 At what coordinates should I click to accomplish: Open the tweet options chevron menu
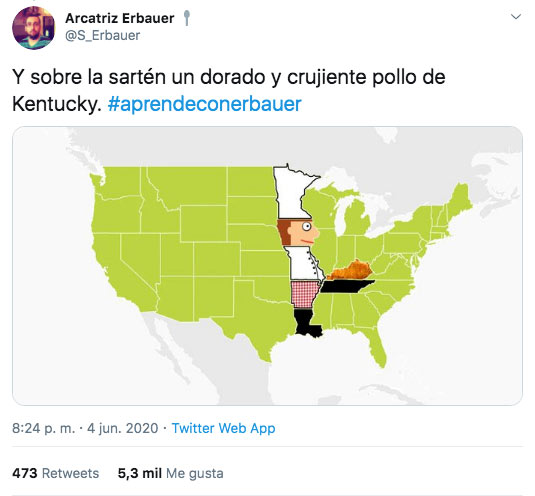coord(516,17)
